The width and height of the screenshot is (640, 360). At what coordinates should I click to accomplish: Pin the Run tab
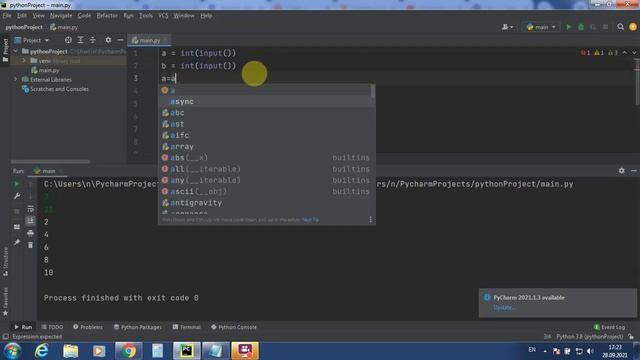(x=17, y=242)
